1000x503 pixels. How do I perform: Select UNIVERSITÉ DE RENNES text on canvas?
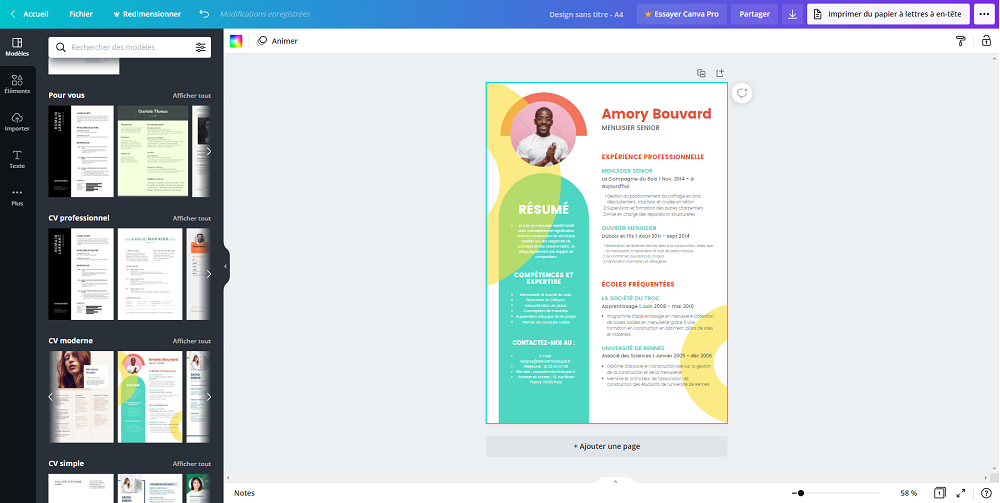coord(633,348)
